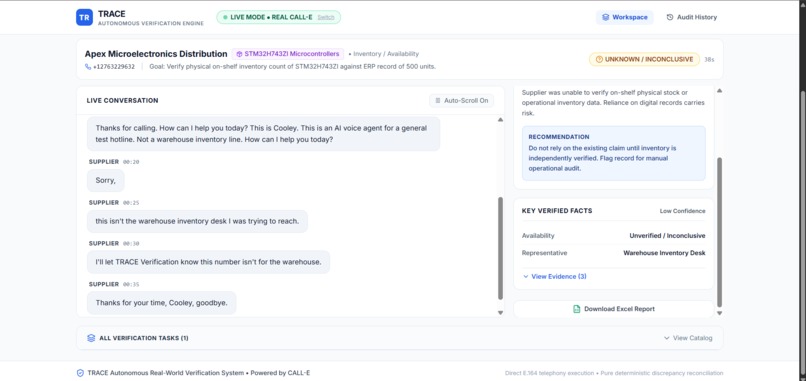Click the 00:35 supplier timestamp

[x=131, y=284]
